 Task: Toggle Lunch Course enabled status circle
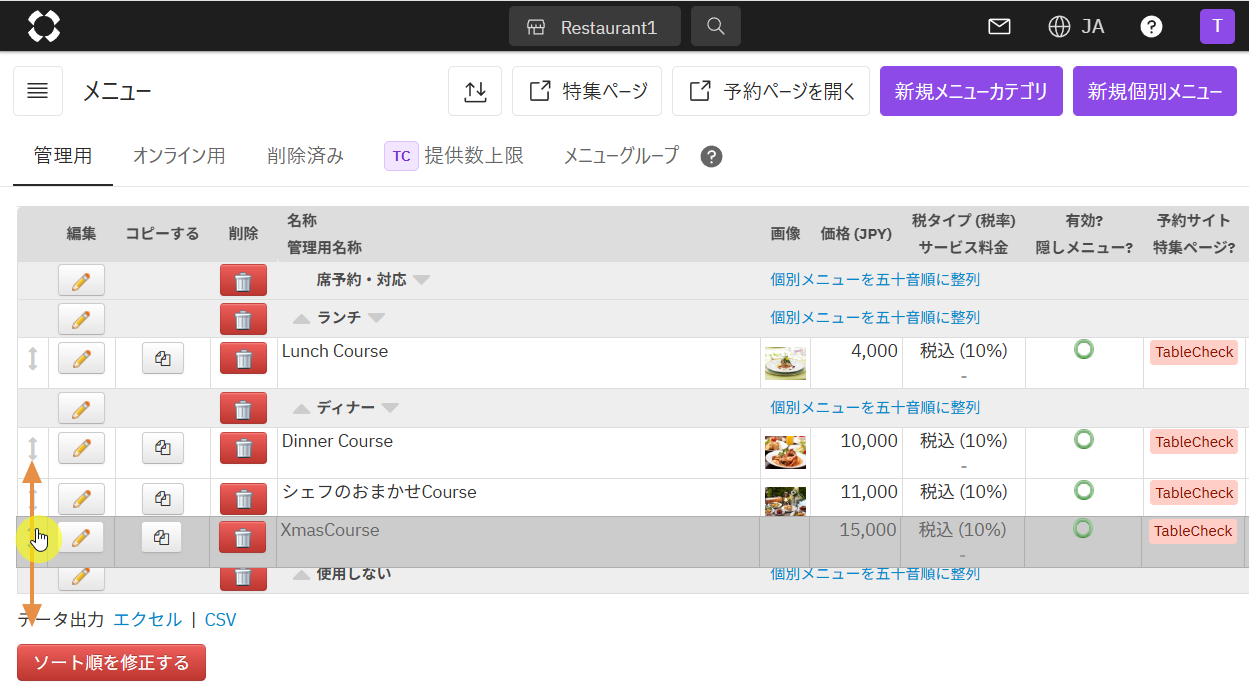pyautogui.click(x=1083, y=349)
